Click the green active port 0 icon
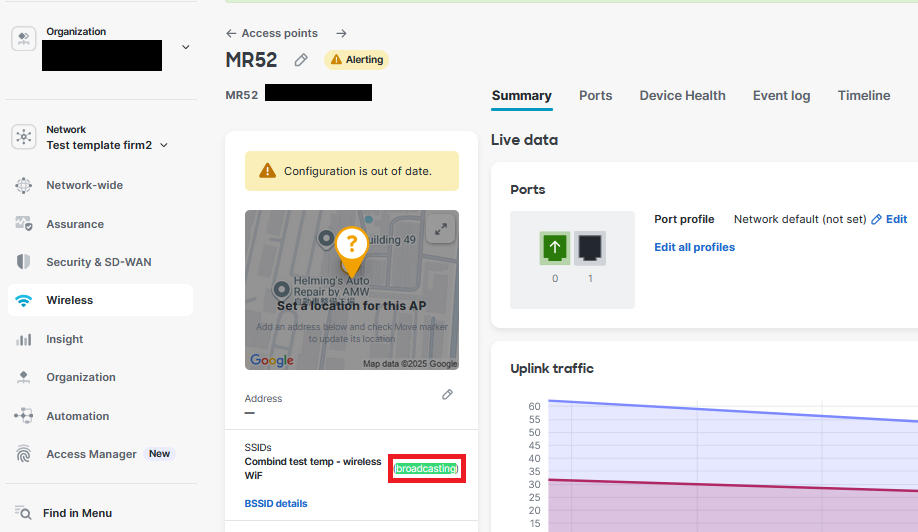The height and width of the screenshot is (532, 918). 555,248
